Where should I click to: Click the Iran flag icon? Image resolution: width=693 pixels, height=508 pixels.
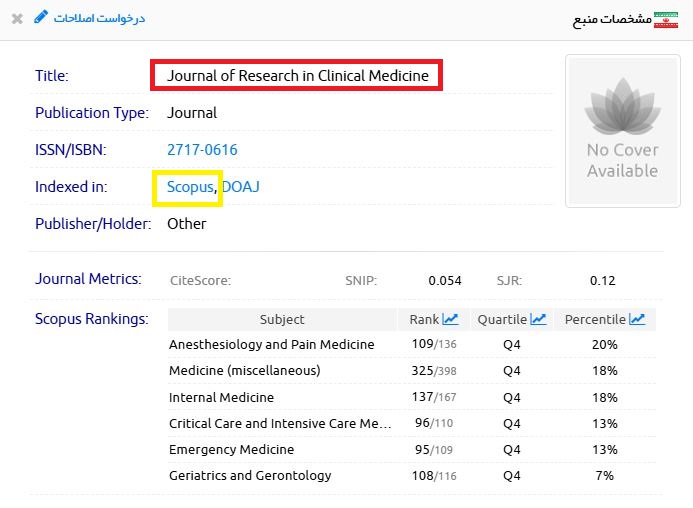pos(665,19)
